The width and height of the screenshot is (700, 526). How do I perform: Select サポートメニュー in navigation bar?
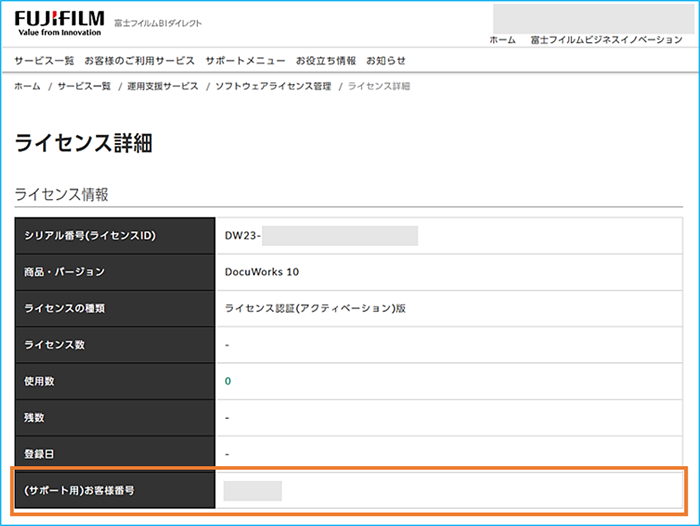click(245, 61)
